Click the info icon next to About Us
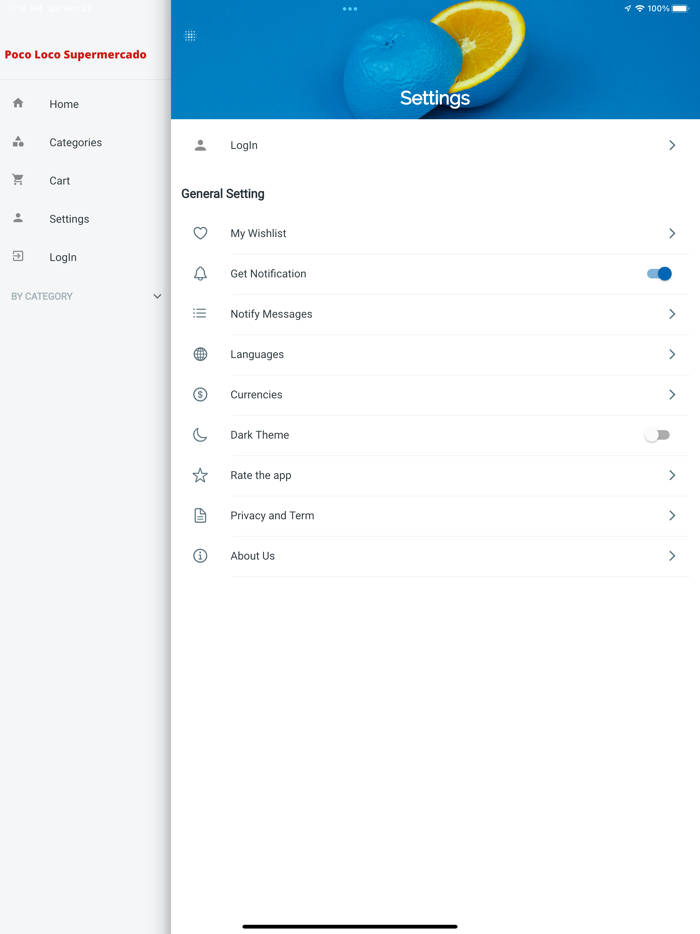 click(x=200, y=556)
